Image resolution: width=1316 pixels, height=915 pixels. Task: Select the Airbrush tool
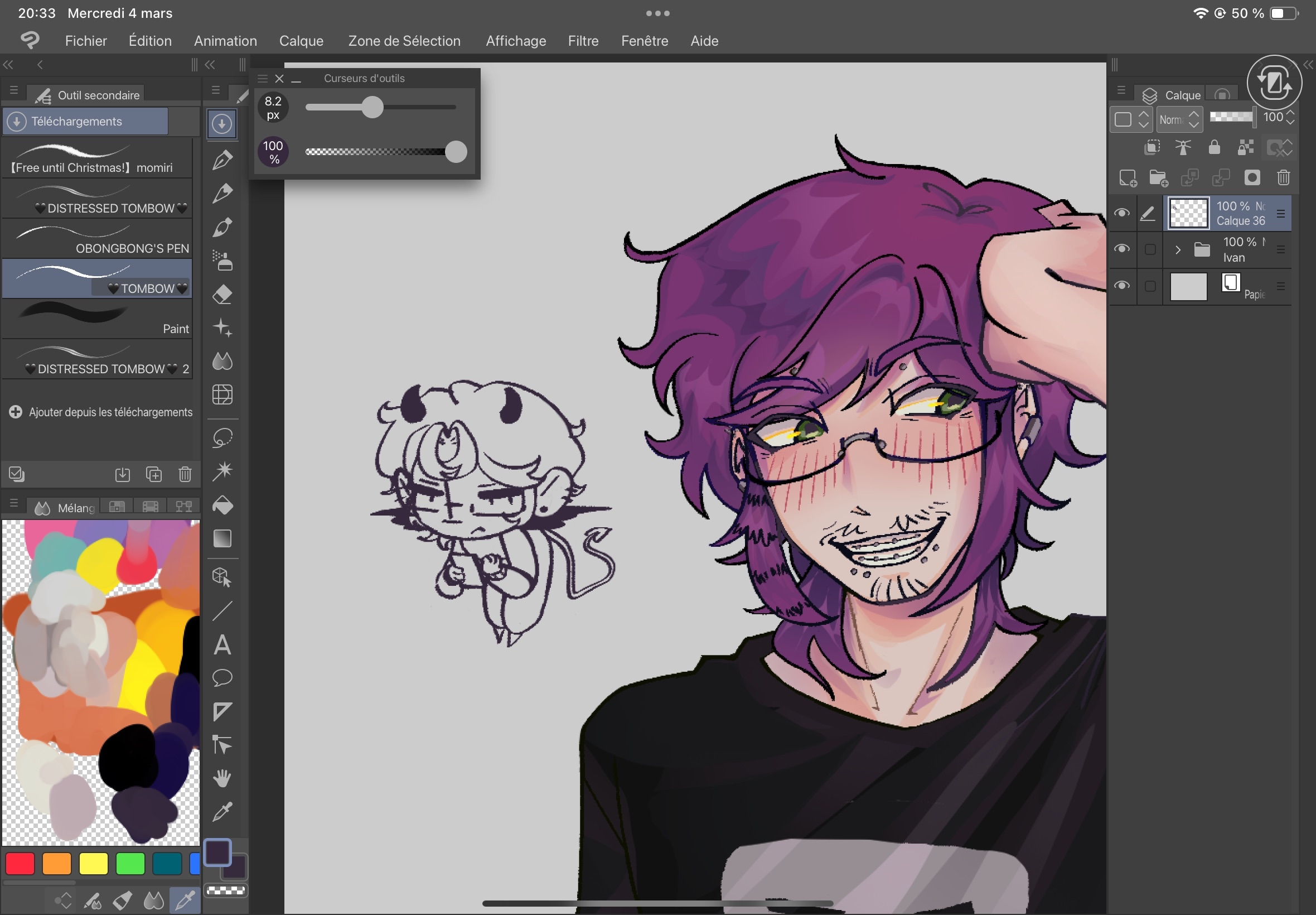coord(222,261)
